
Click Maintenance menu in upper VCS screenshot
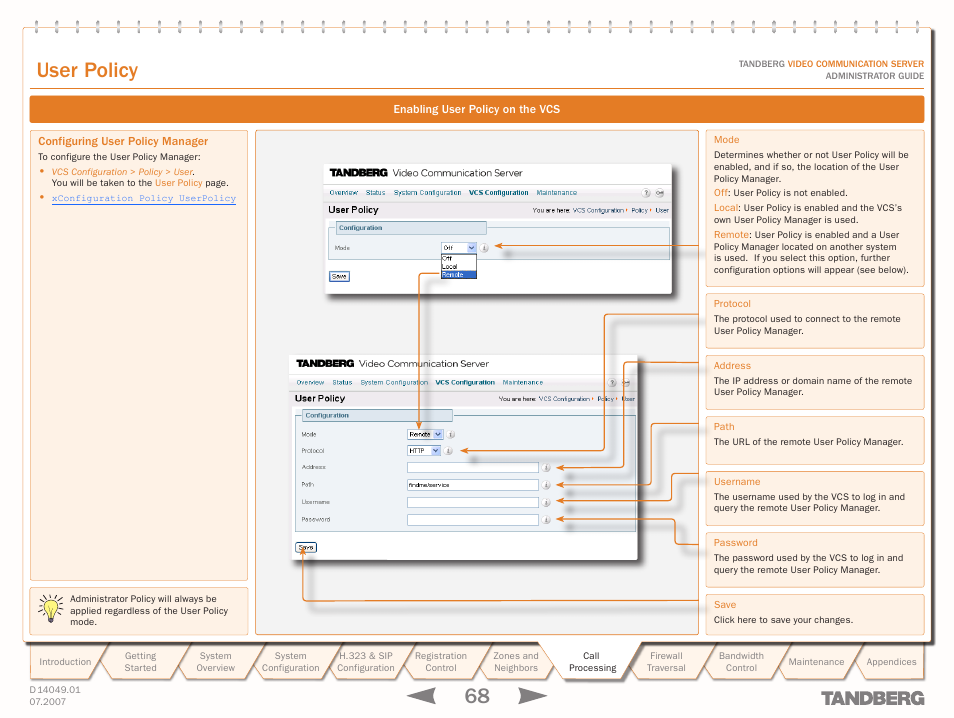coord(557,192)
